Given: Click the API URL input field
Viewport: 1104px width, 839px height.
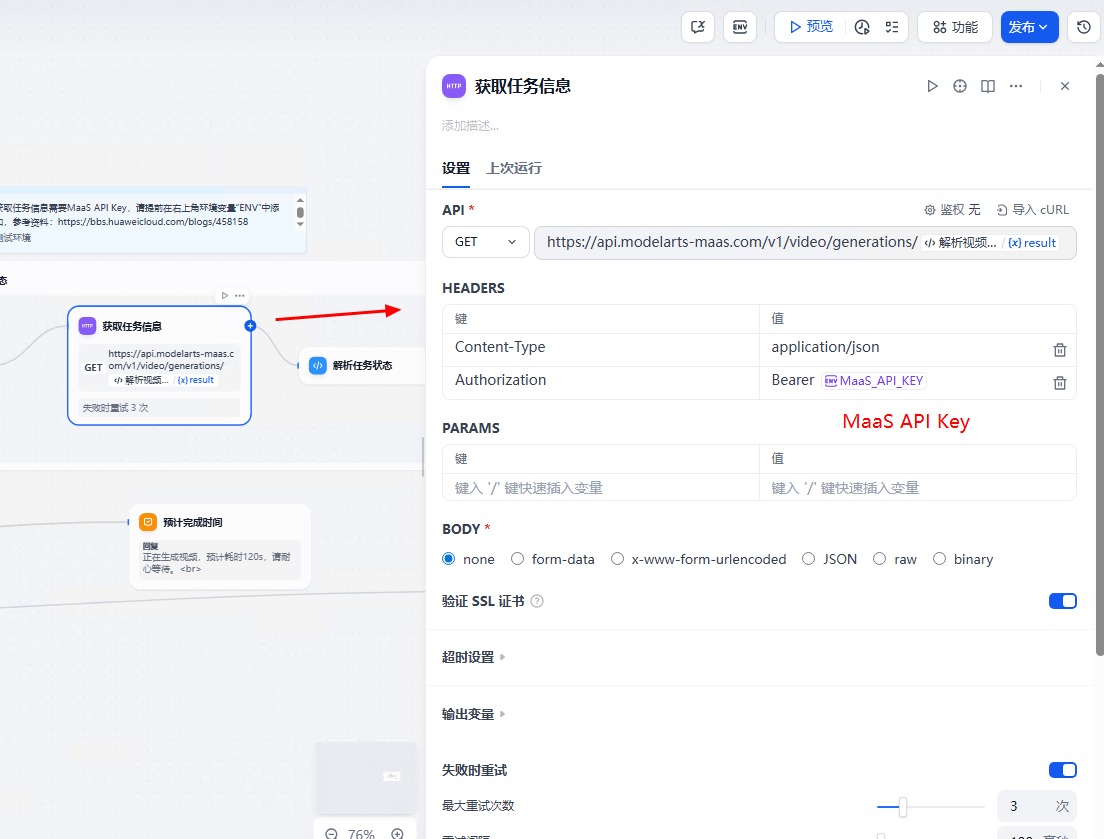Looking at the screenshot, I should pyautogui.click(x=805, y=243).
